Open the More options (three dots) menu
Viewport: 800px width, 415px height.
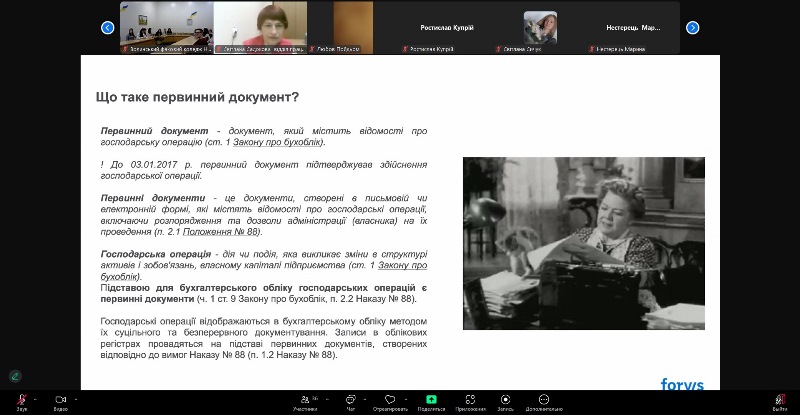coord(544,401)
